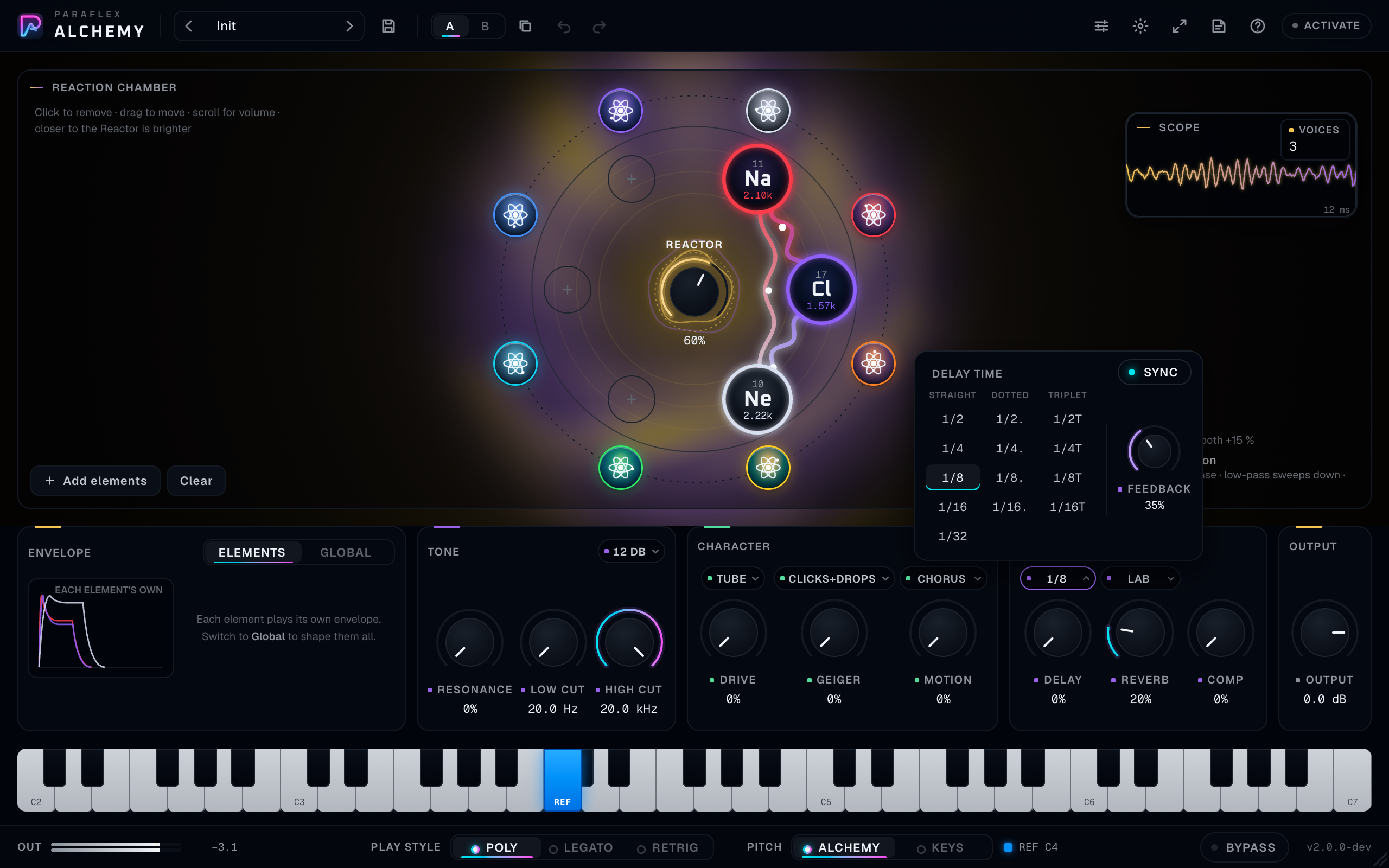Add element in middle-left empty slot
The image size is (1389, 868).
pos(567,289)
